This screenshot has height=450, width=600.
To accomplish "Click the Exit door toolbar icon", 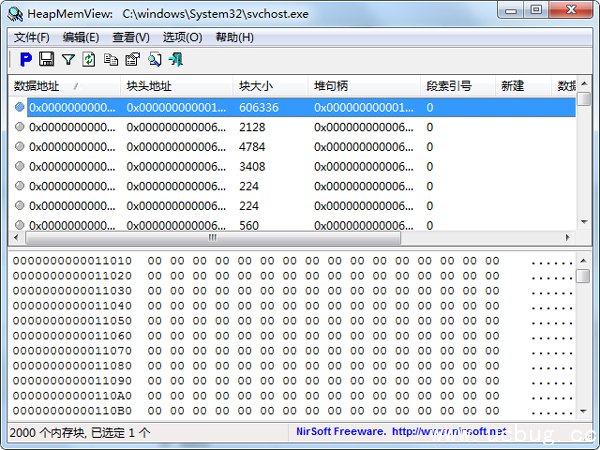I will tap(176, 60).
